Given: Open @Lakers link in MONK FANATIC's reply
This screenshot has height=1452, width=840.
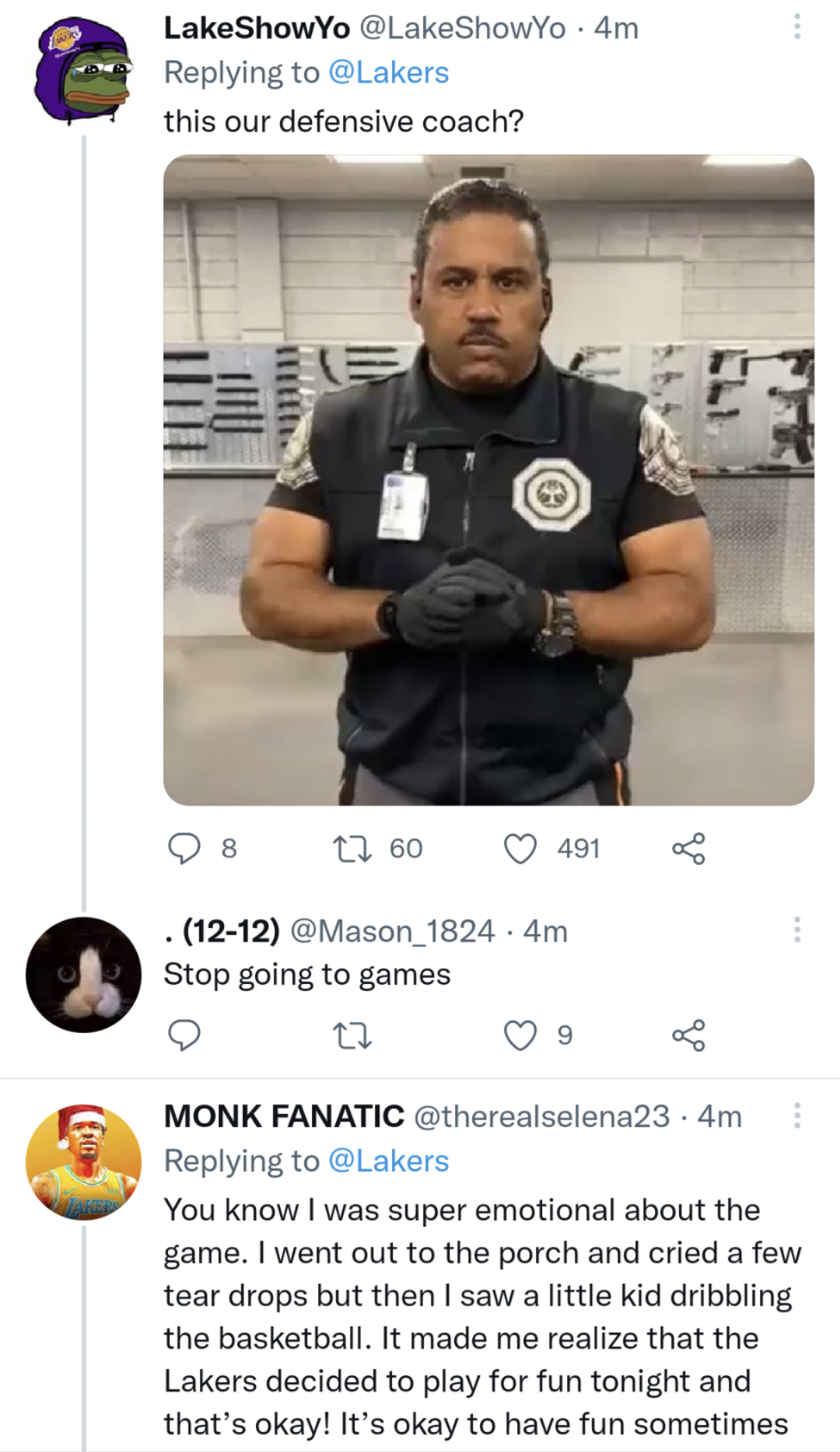Looking at the screenshot, I should [x=388, y=1161].
